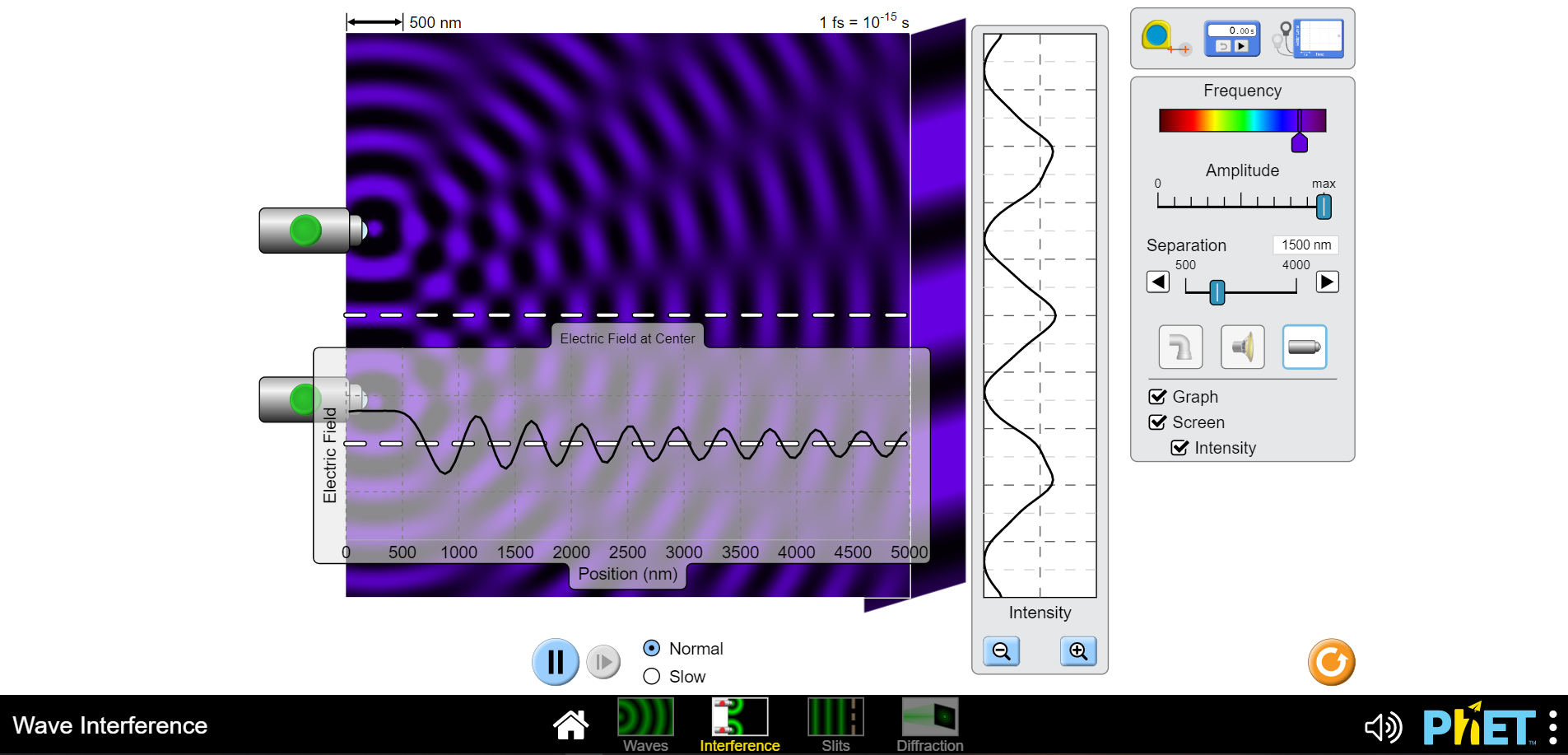Uncheck the Graph checkbox

click(1158, 396)
